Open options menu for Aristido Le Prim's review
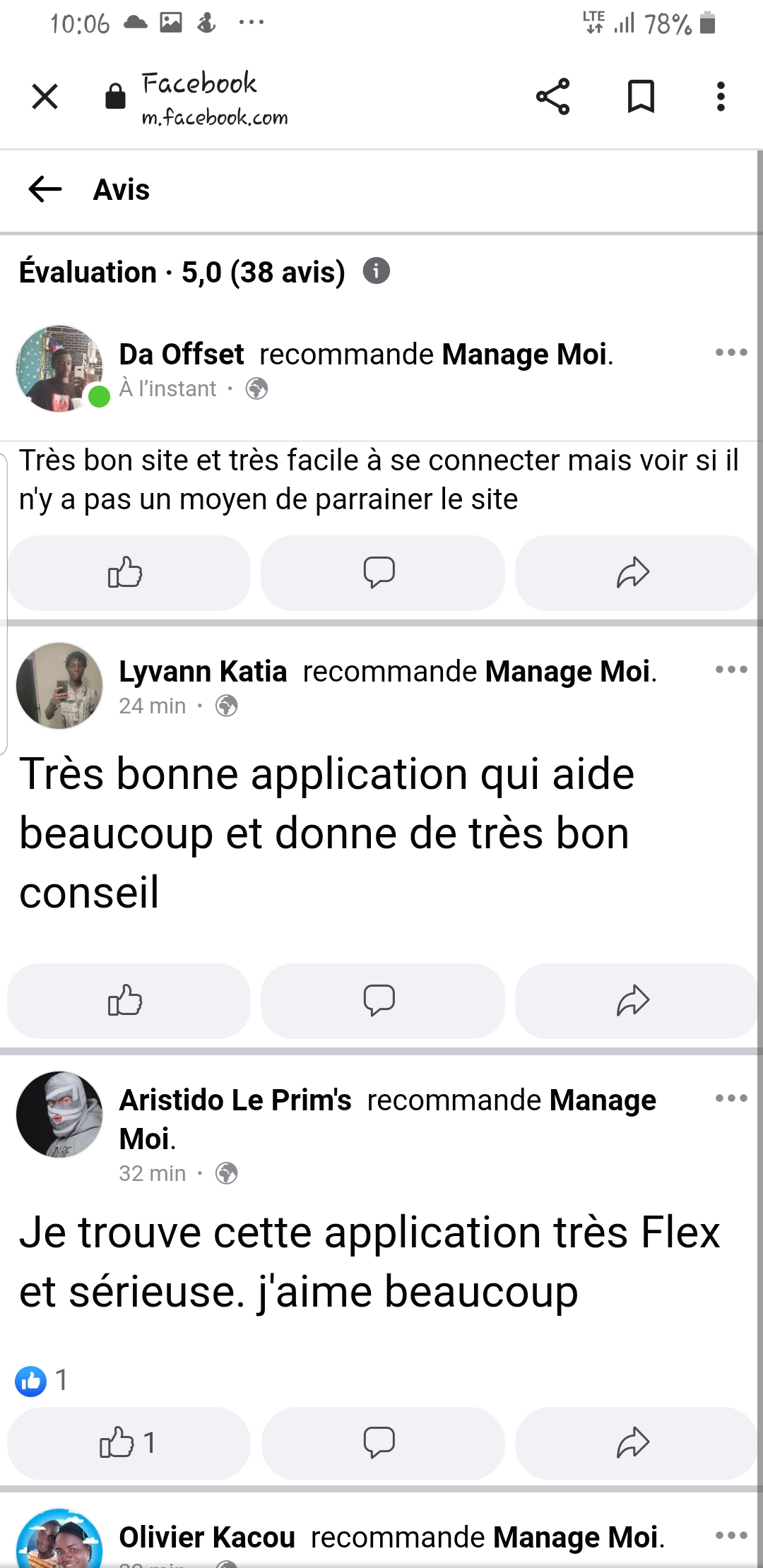The height and width of the screenshot is (1568, 763). pos(731,1098)
